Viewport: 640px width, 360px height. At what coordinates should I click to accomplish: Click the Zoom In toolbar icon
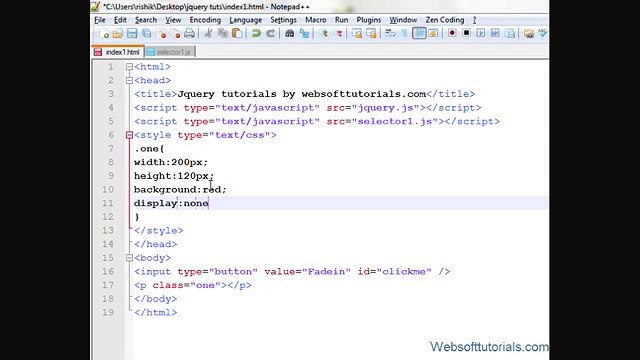324,33
